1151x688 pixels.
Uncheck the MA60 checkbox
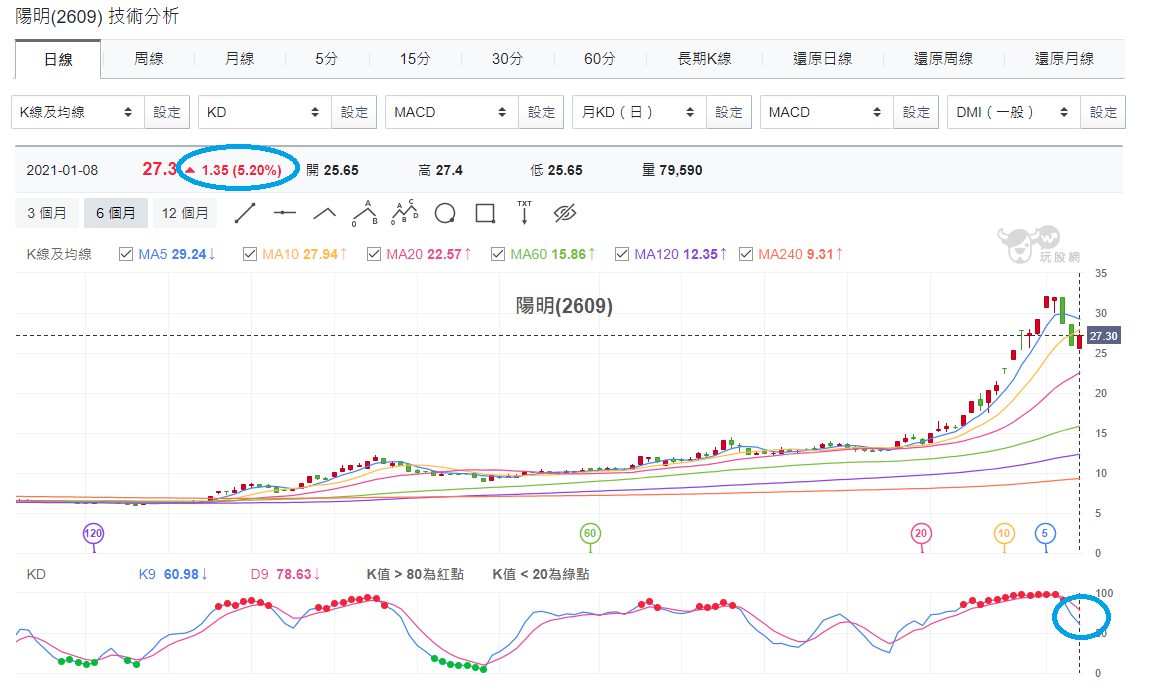click(x=498, y=254)
